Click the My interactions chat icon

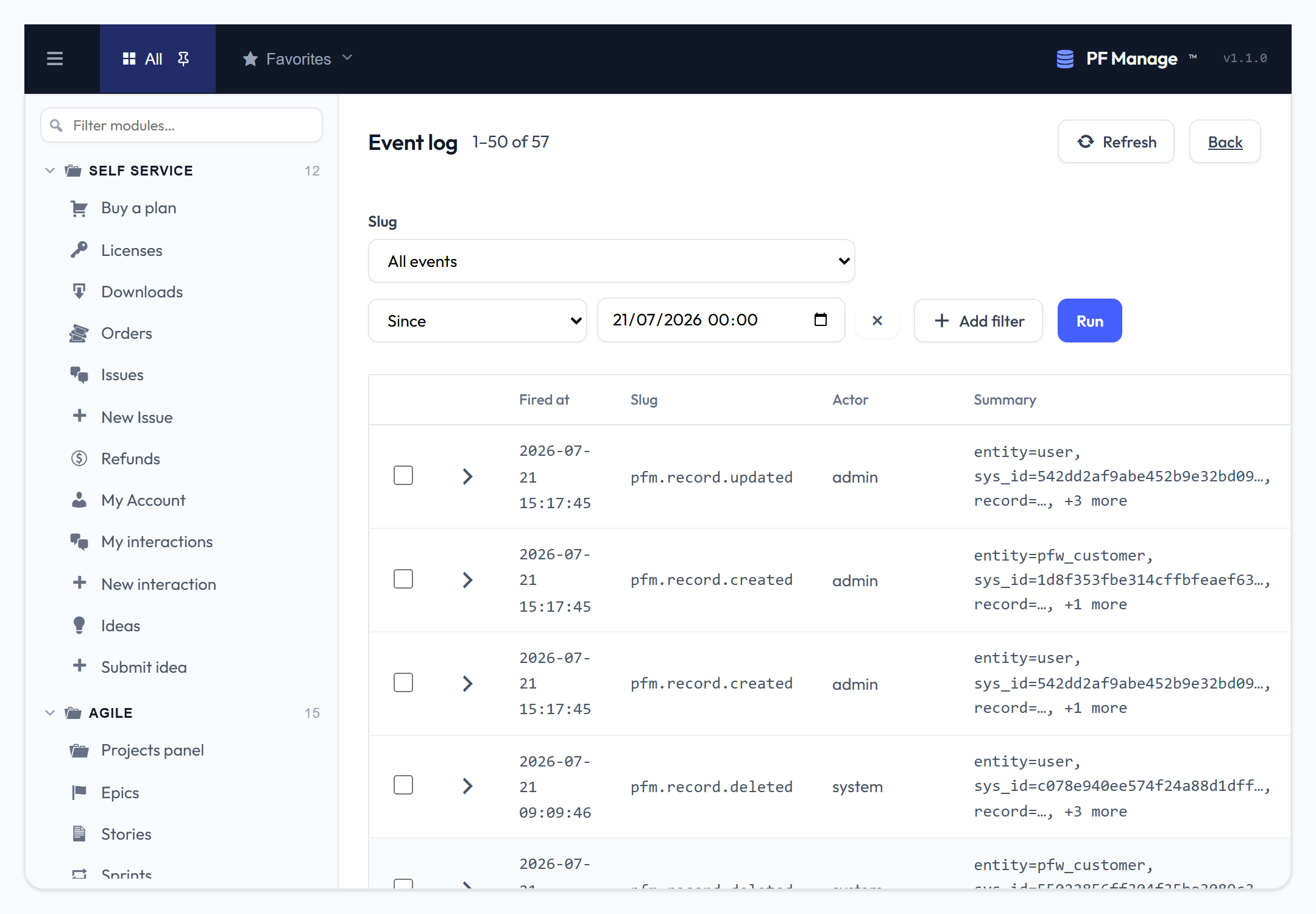pos(79,541)
